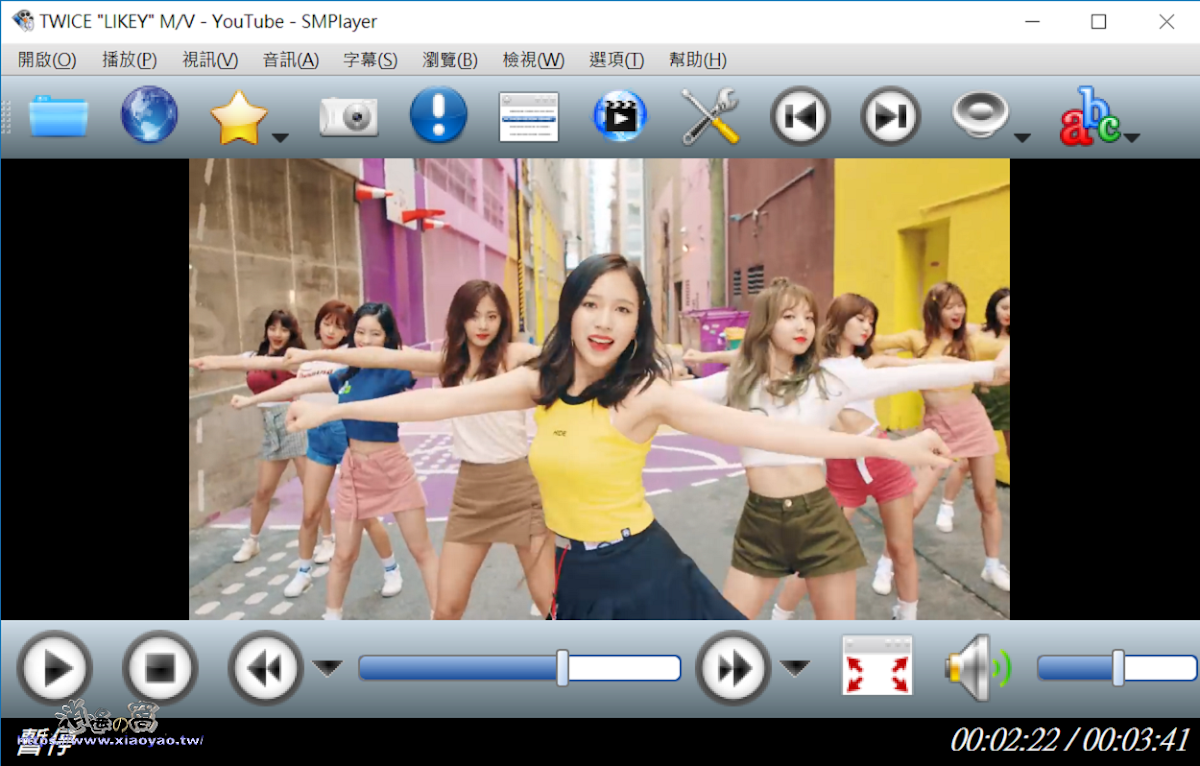Image resolution: width=1200 pixels, height=766 pixels.
Task: Rewind using the double-left arrow button
Action: 266,668
